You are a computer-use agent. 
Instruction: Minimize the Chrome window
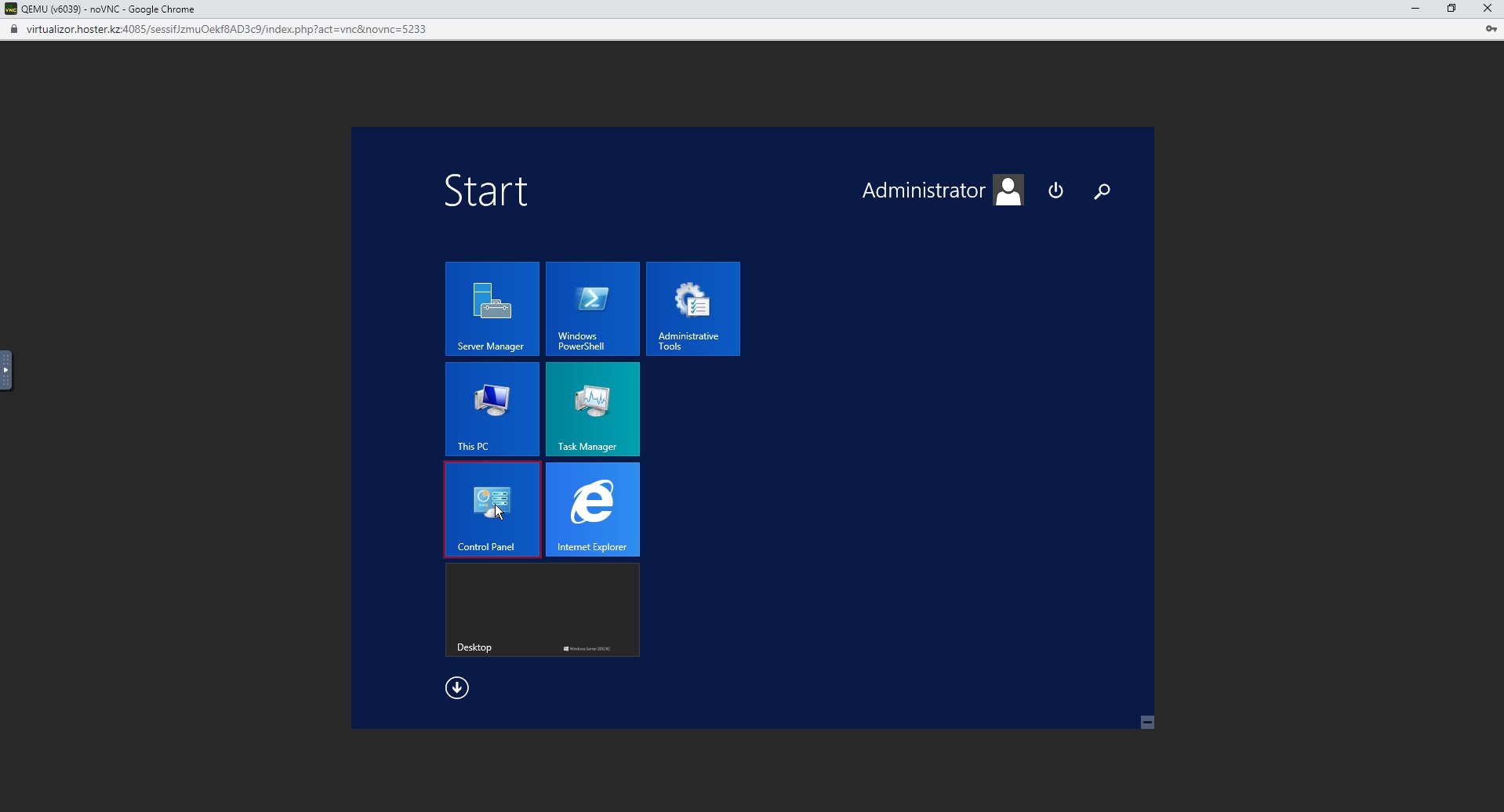[x=1416, y=9]
